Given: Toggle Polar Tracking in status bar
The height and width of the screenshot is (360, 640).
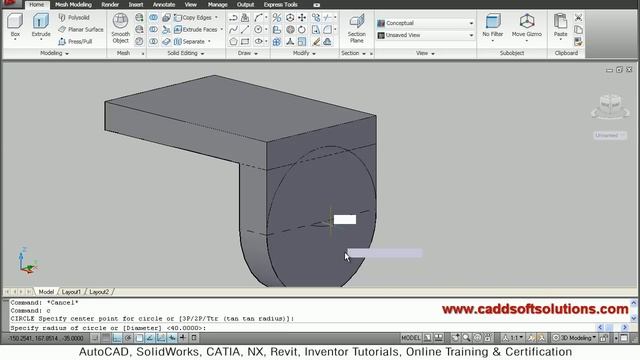Looking at the screenshot, I should (128, 338).
